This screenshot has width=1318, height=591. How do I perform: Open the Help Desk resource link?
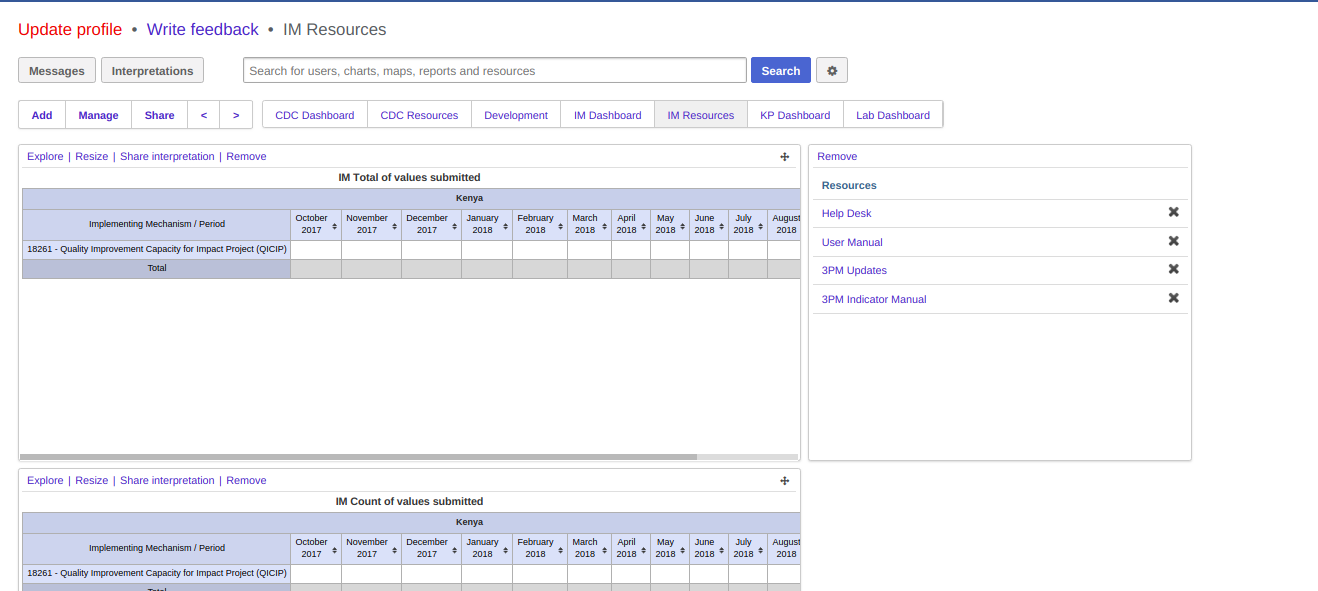(847, 213)
